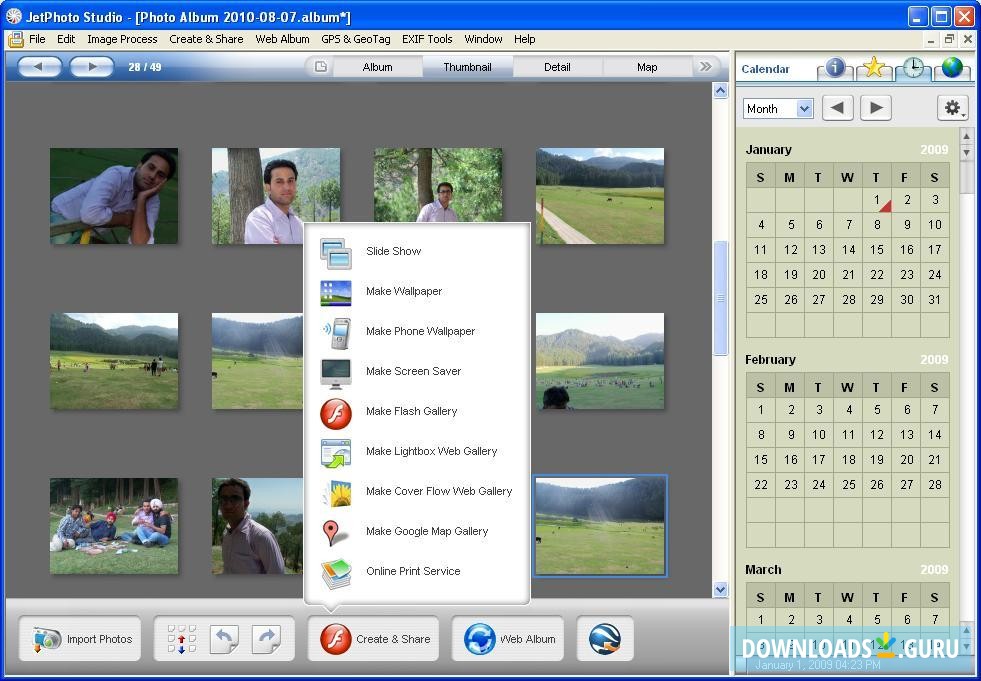Screen dimensions: 981x681
Task: Click the Web Album button
Action: coord(510,639)
